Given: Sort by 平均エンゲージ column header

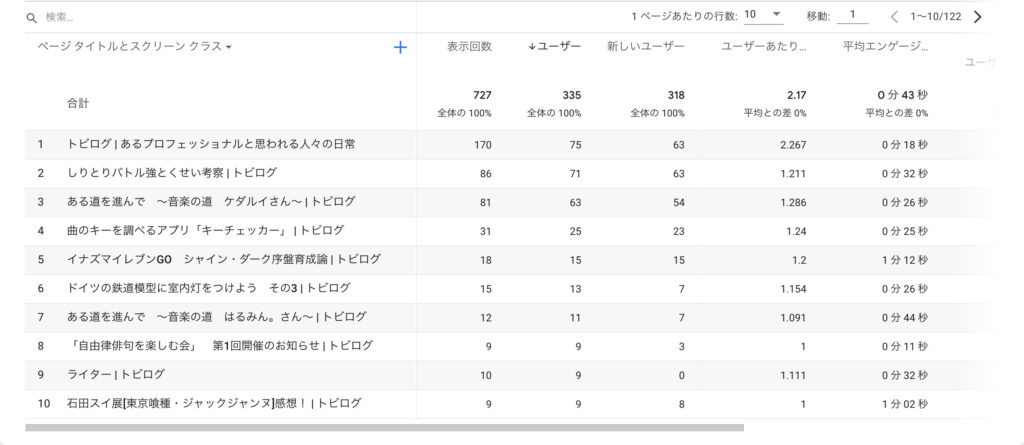Looking at the screenshot, I should (886, 46).
